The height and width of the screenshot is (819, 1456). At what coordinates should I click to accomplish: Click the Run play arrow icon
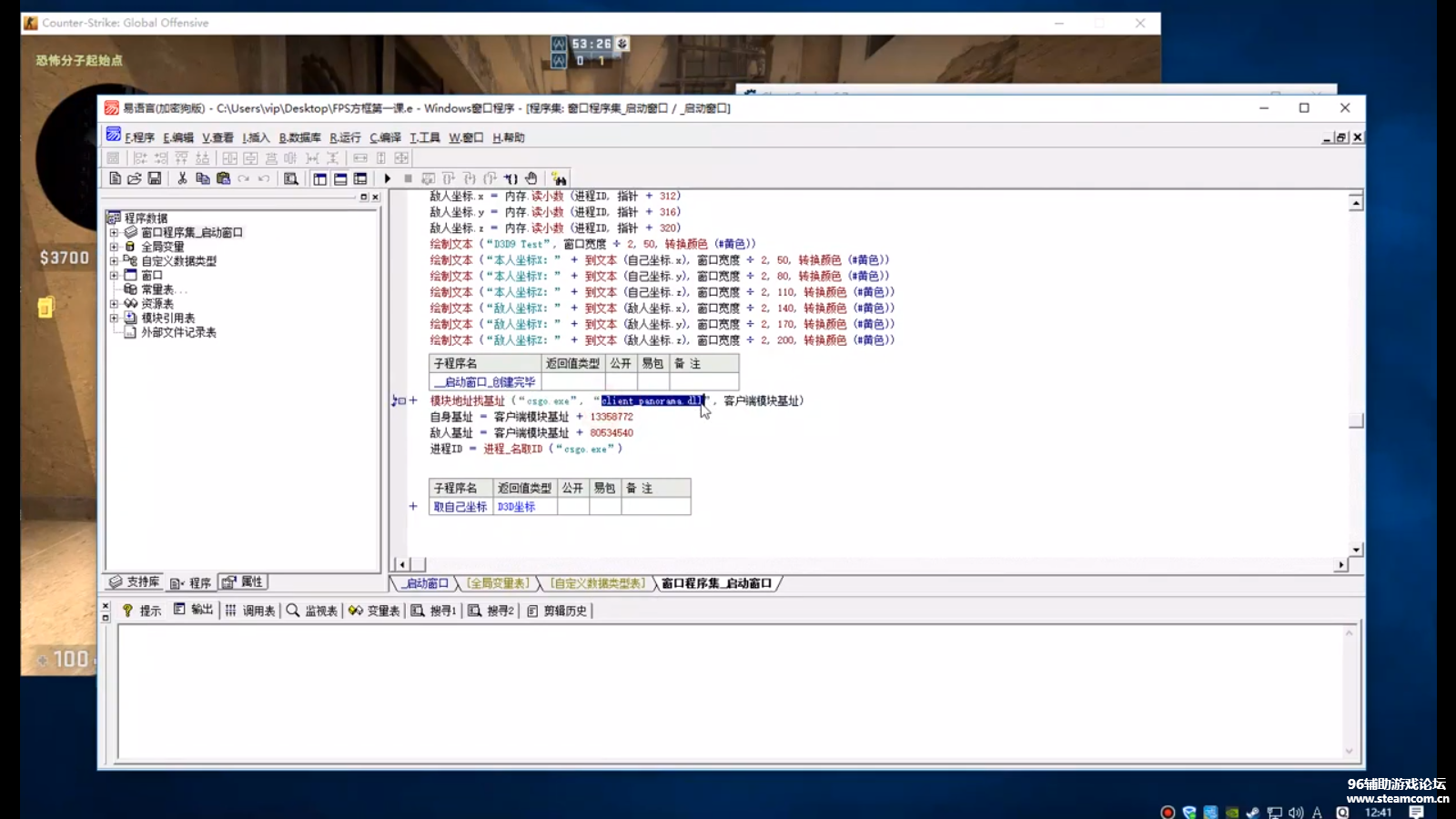[x=388, y=178]
